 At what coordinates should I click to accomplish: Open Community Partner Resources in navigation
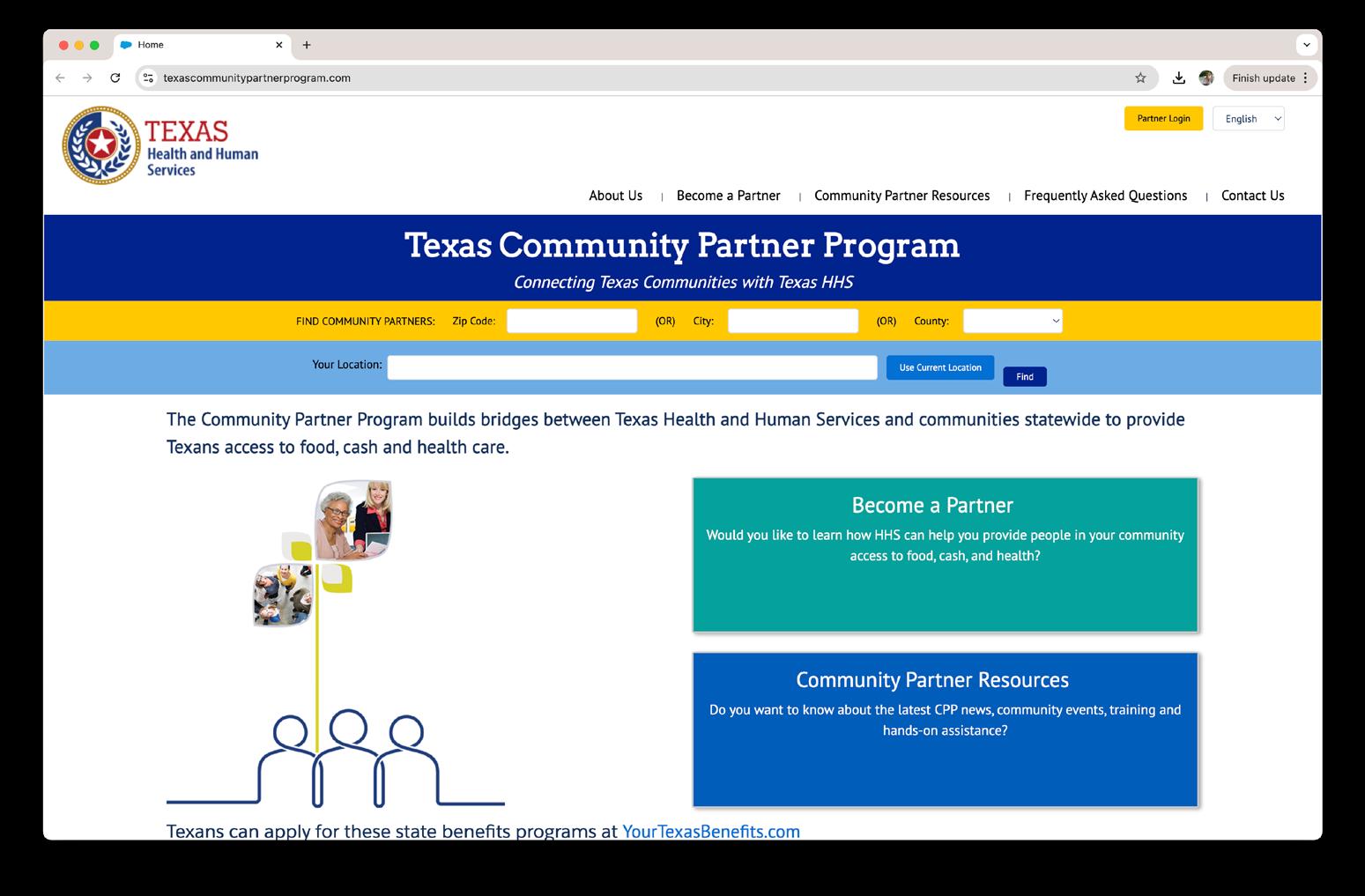click(901, 196)
